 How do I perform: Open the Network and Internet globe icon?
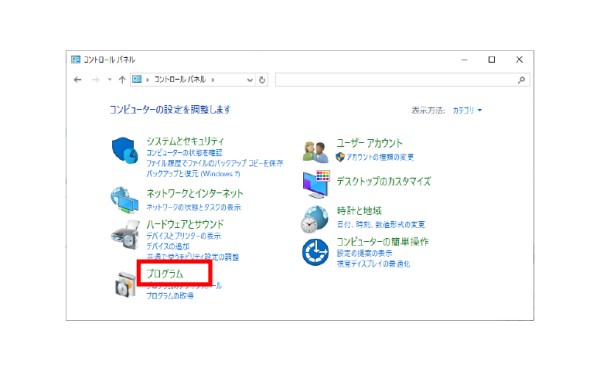pyautogui.click(x=125, y=200)
